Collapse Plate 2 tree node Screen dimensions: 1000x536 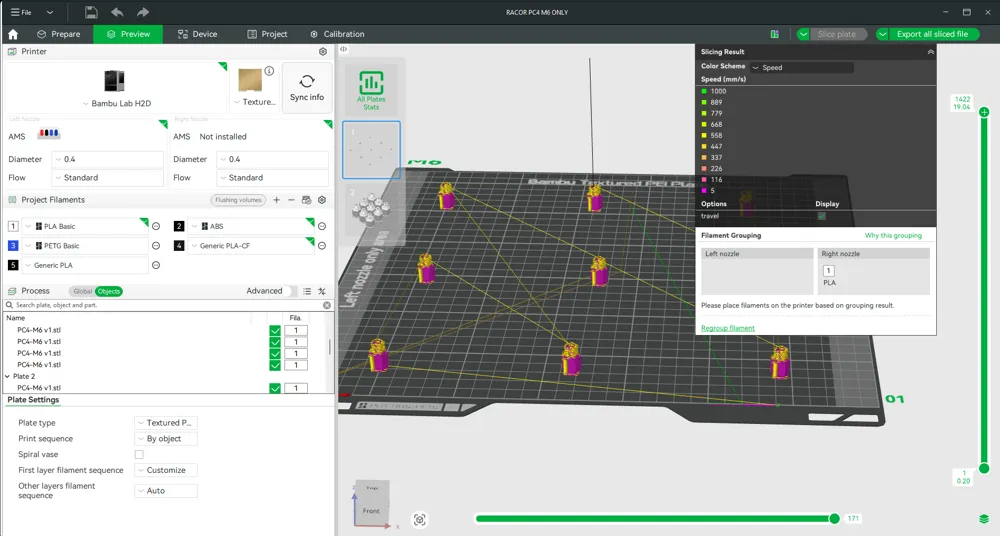coord(8,376)
